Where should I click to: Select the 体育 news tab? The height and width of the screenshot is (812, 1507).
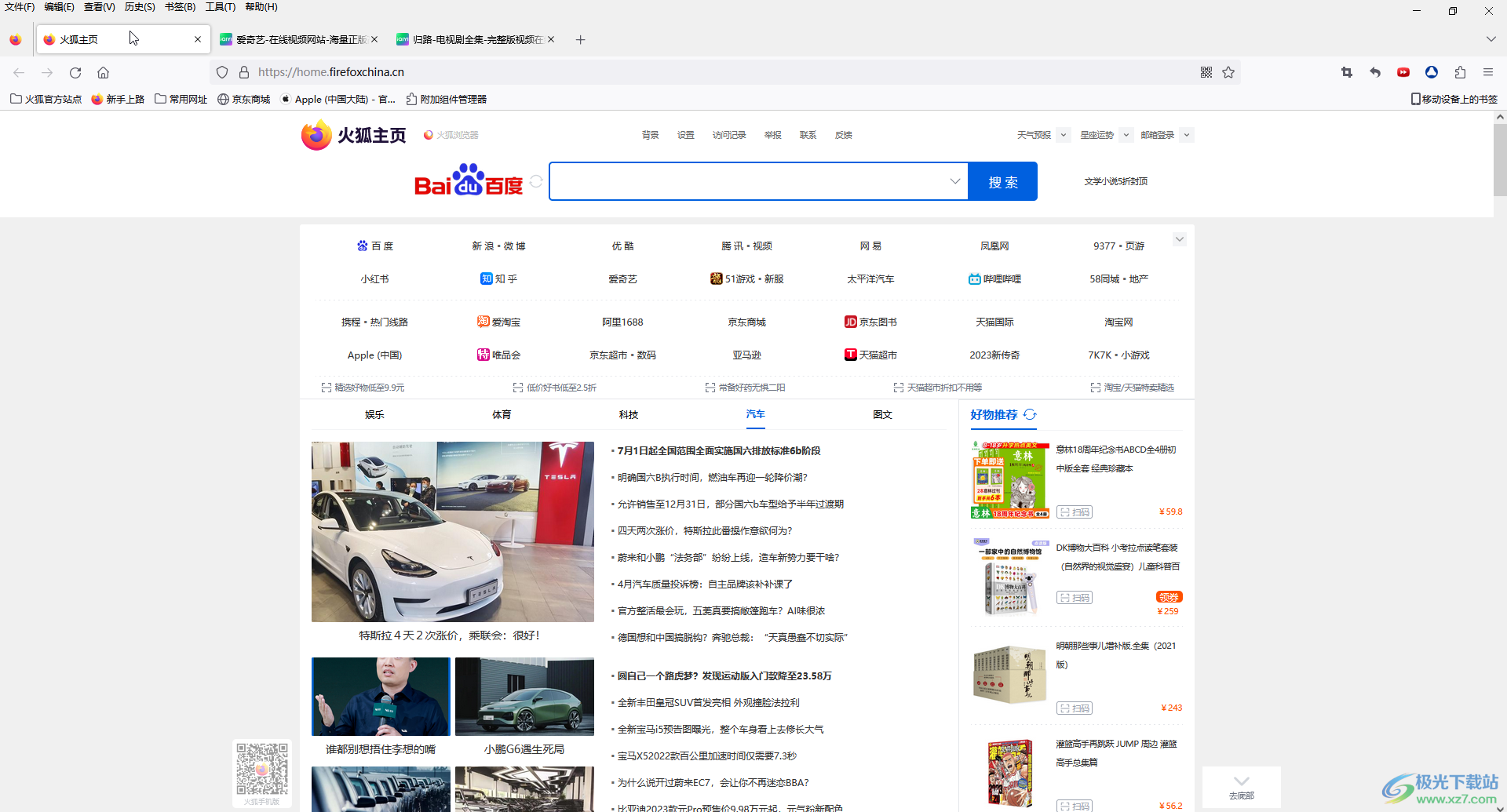coord(502,414)
